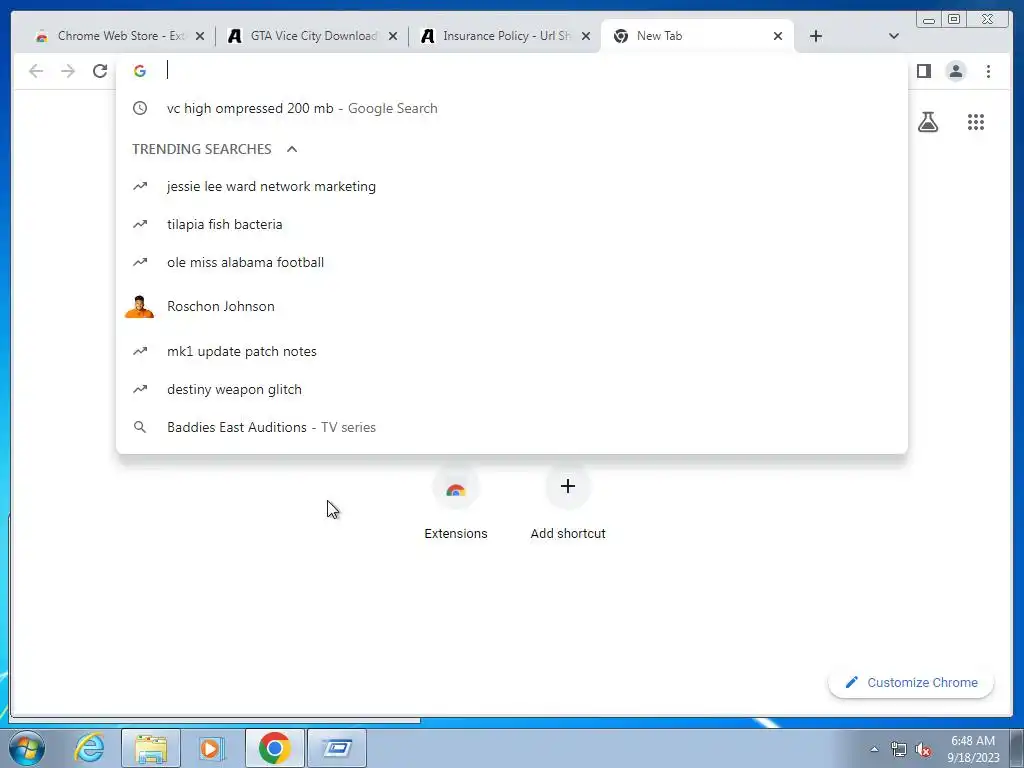Show hidden system tray icons

click(x=874, y=749)
